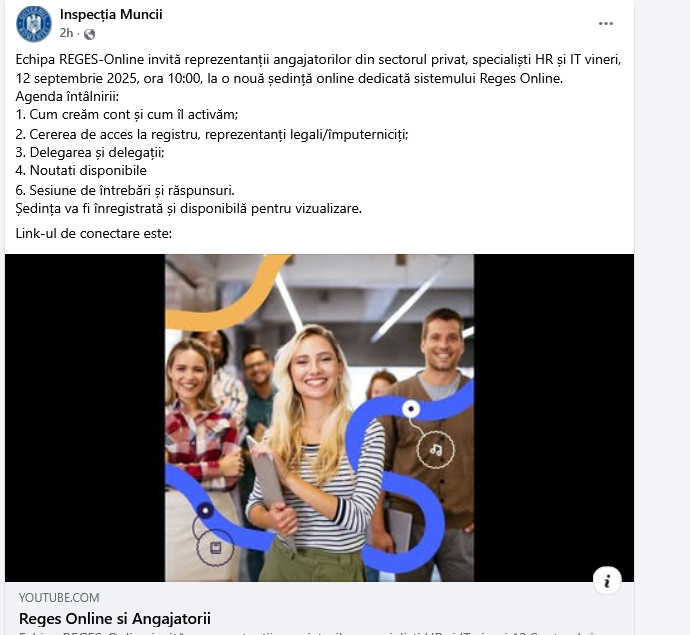The height and width of the screenshot is (635, 690).
Task: Open the post options three-dot menu
Action: (606, 24)
